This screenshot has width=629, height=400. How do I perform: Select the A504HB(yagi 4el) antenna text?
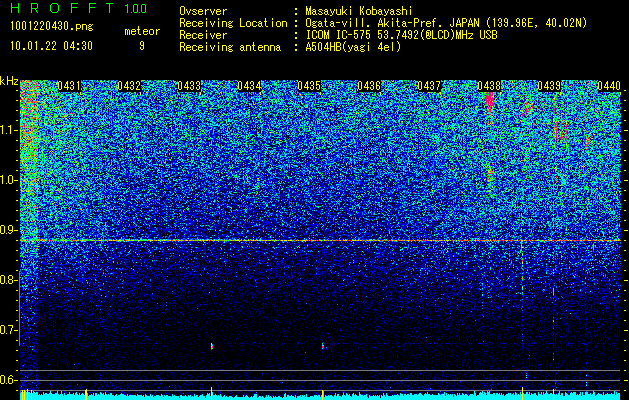coord(353,47)
